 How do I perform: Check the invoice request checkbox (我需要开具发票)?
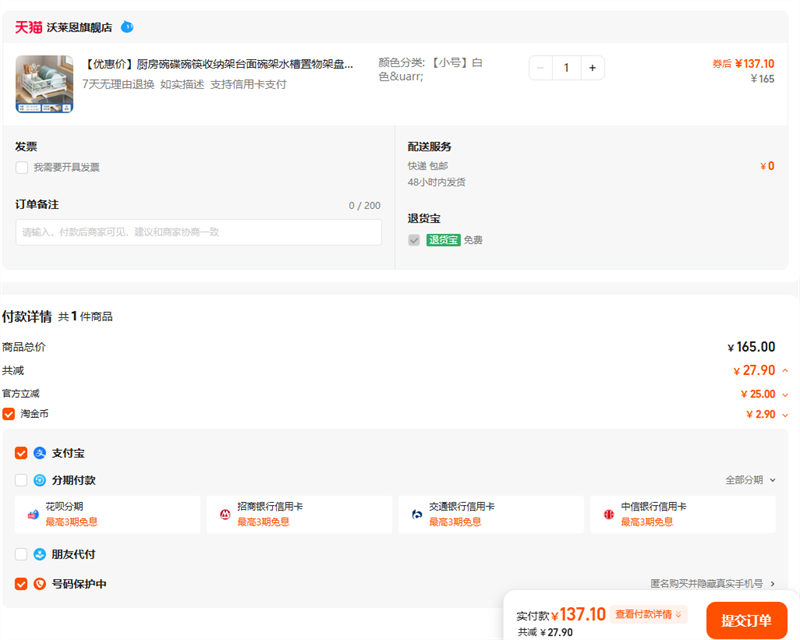tap(22, 167)
